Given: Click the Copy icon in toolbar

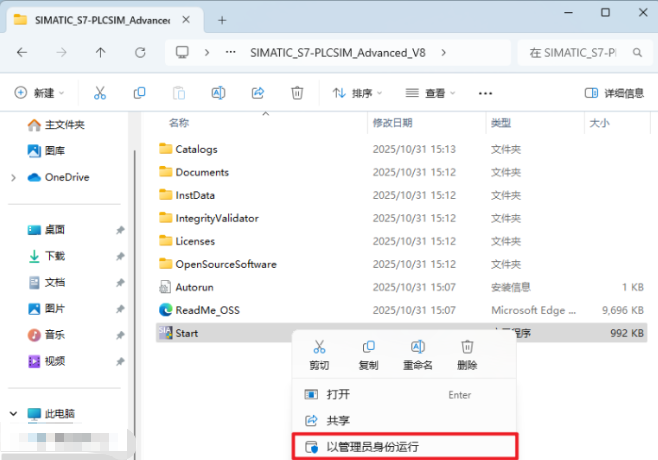Looking at the screenshot, I should (x=139, y=93).
